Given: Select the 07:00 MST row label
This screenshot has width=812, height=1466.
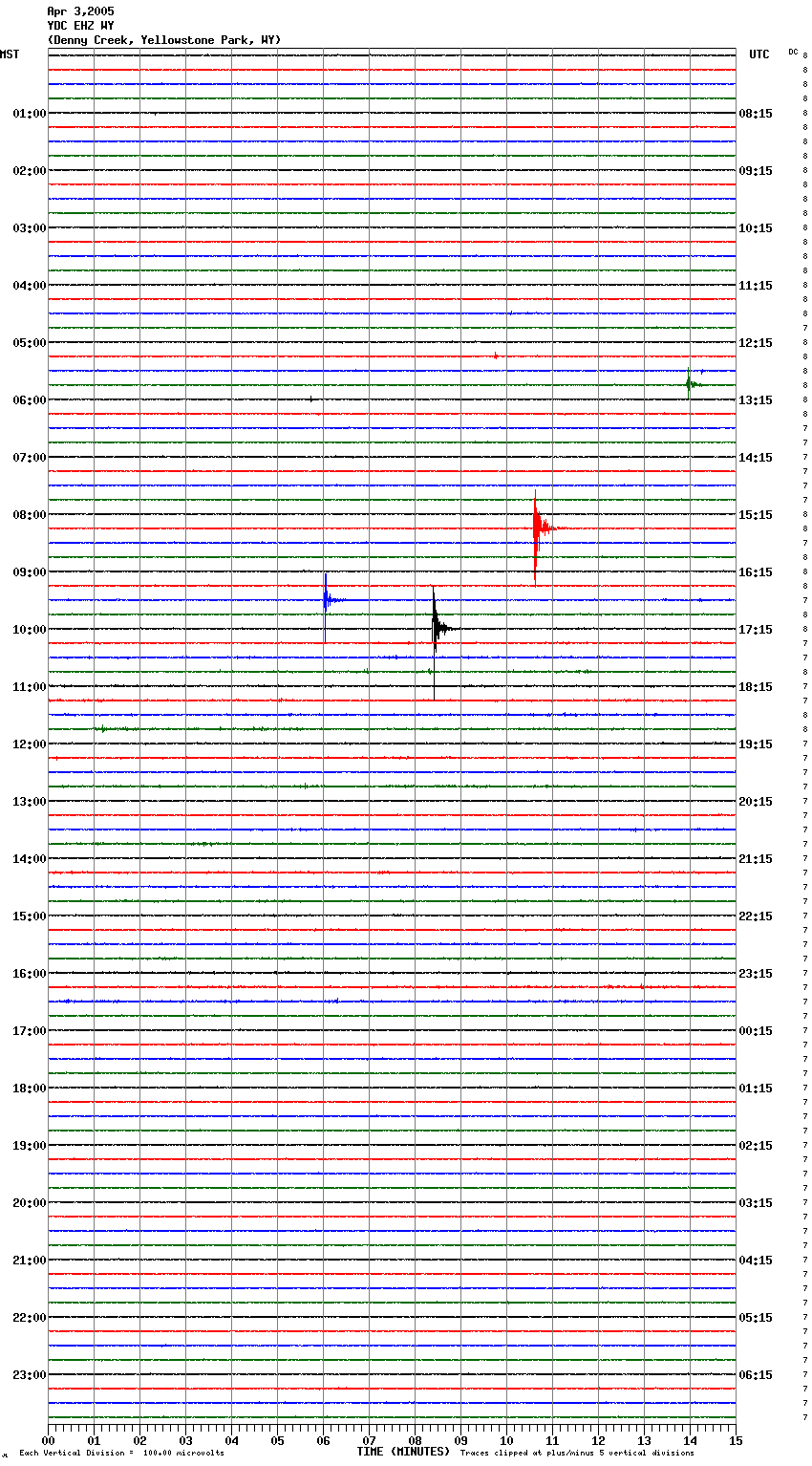Looking at the screenshot, I should click(x=29, y=458).
